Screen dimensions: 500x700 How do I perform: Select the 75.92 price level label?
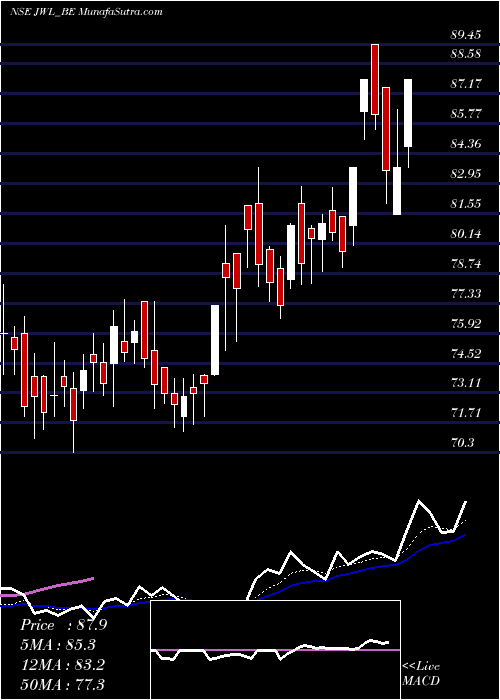[x=466, y=323]
